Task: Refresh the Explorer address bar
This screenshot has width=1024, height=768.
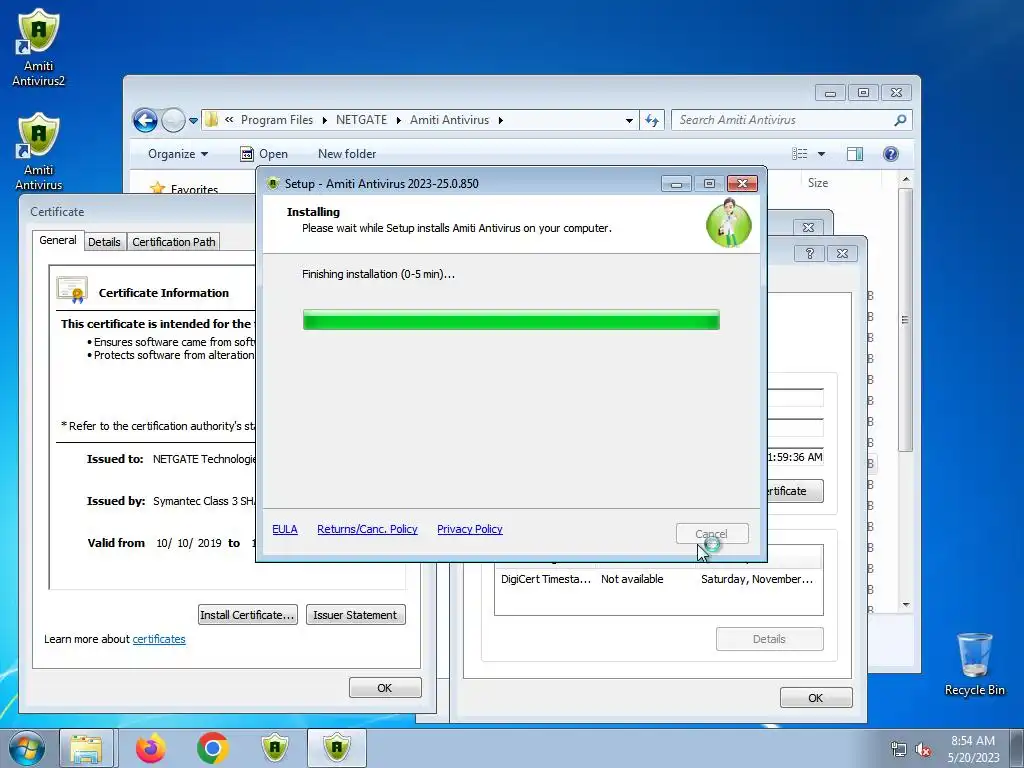Action: click(x=652, y=120)
